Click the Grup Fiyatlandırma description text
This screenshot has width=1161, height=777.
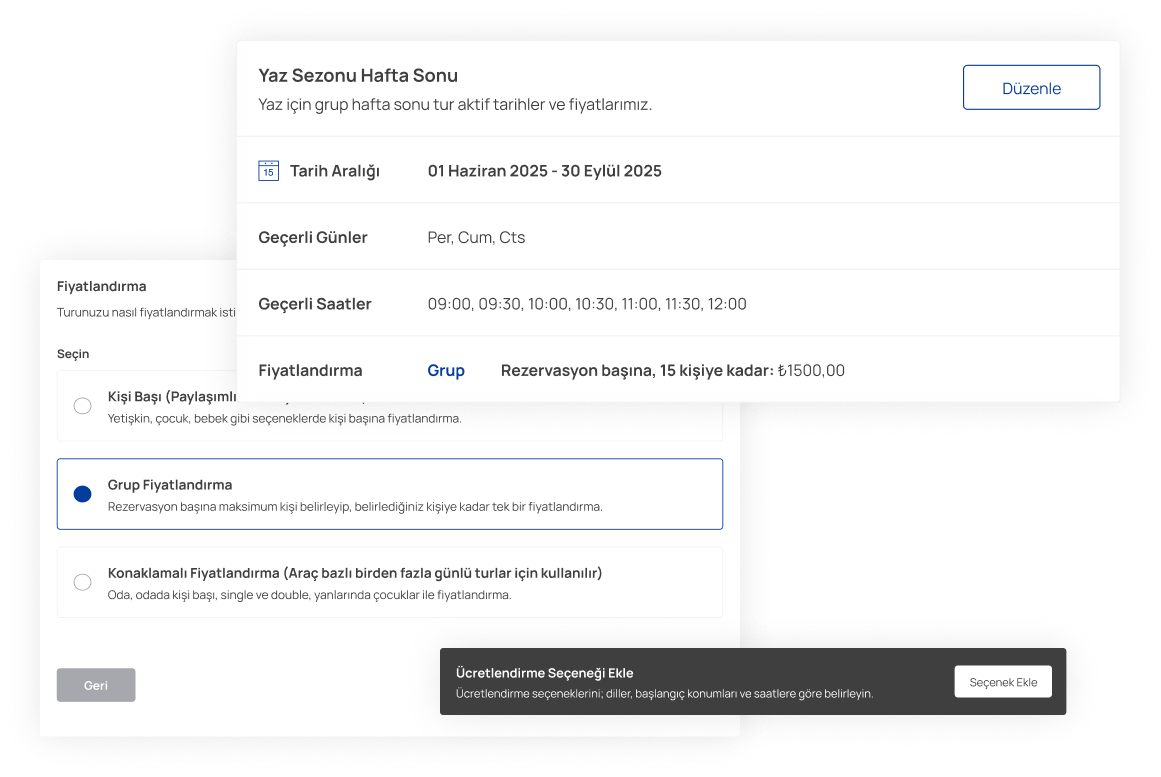(355, 507)
